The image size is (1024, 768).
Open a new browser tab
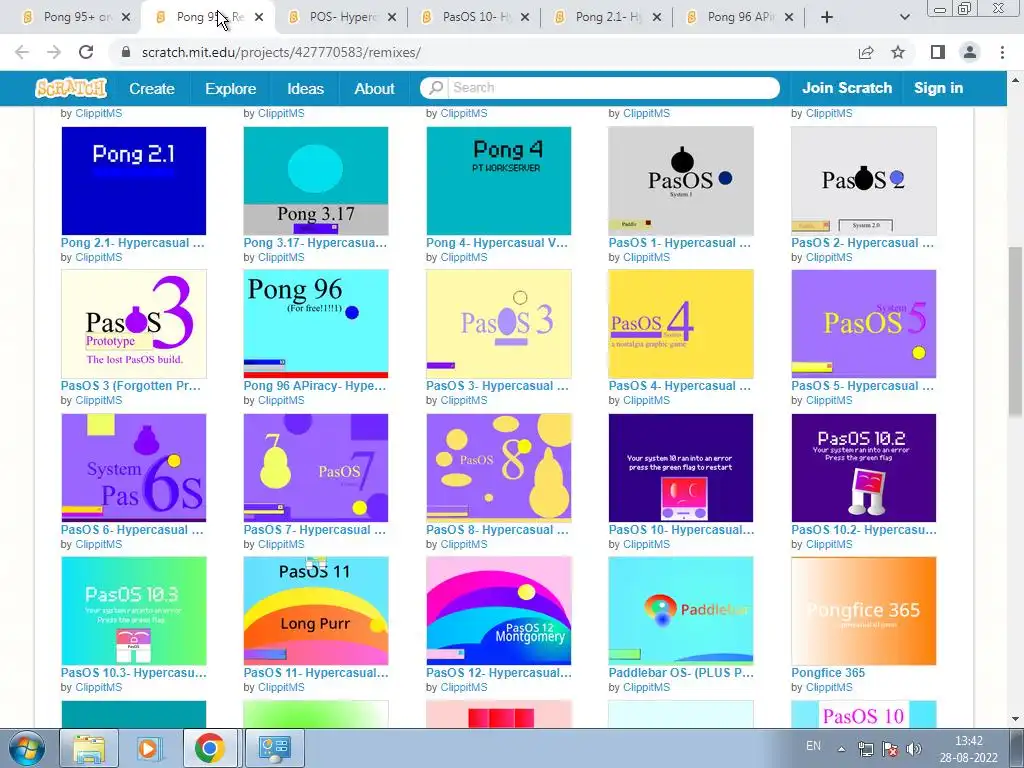pos(827,17)
